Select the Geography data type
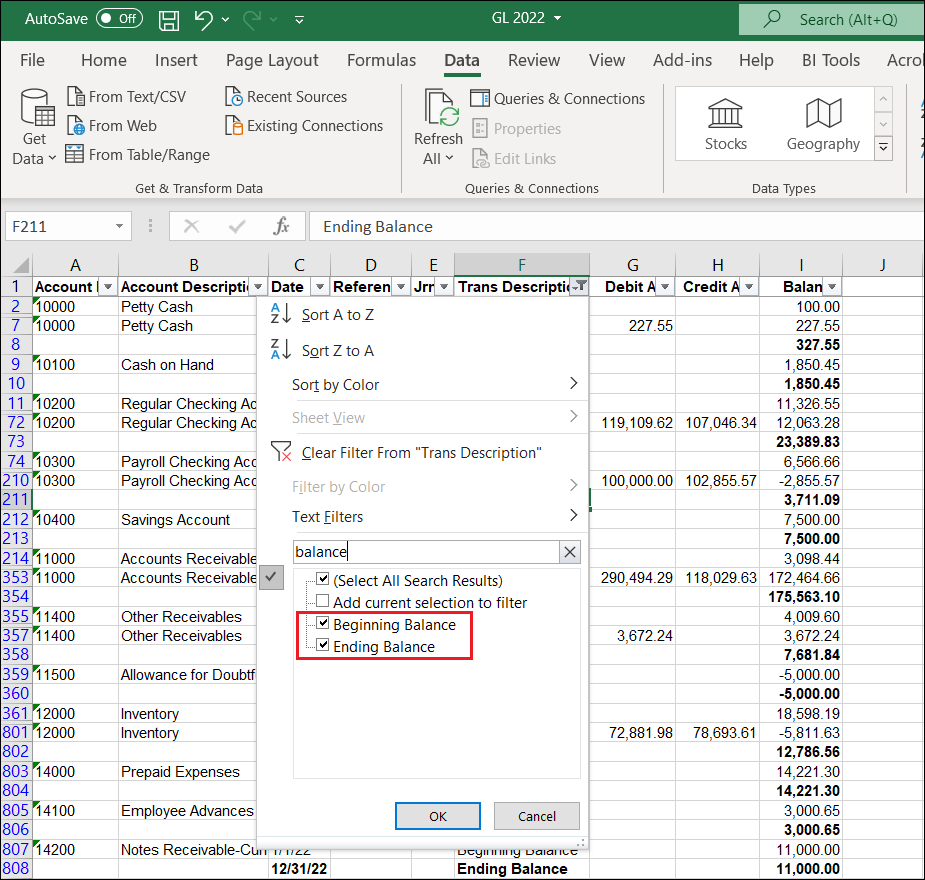The width and height of the screenshot is (925, 880). tap(823, 124)
